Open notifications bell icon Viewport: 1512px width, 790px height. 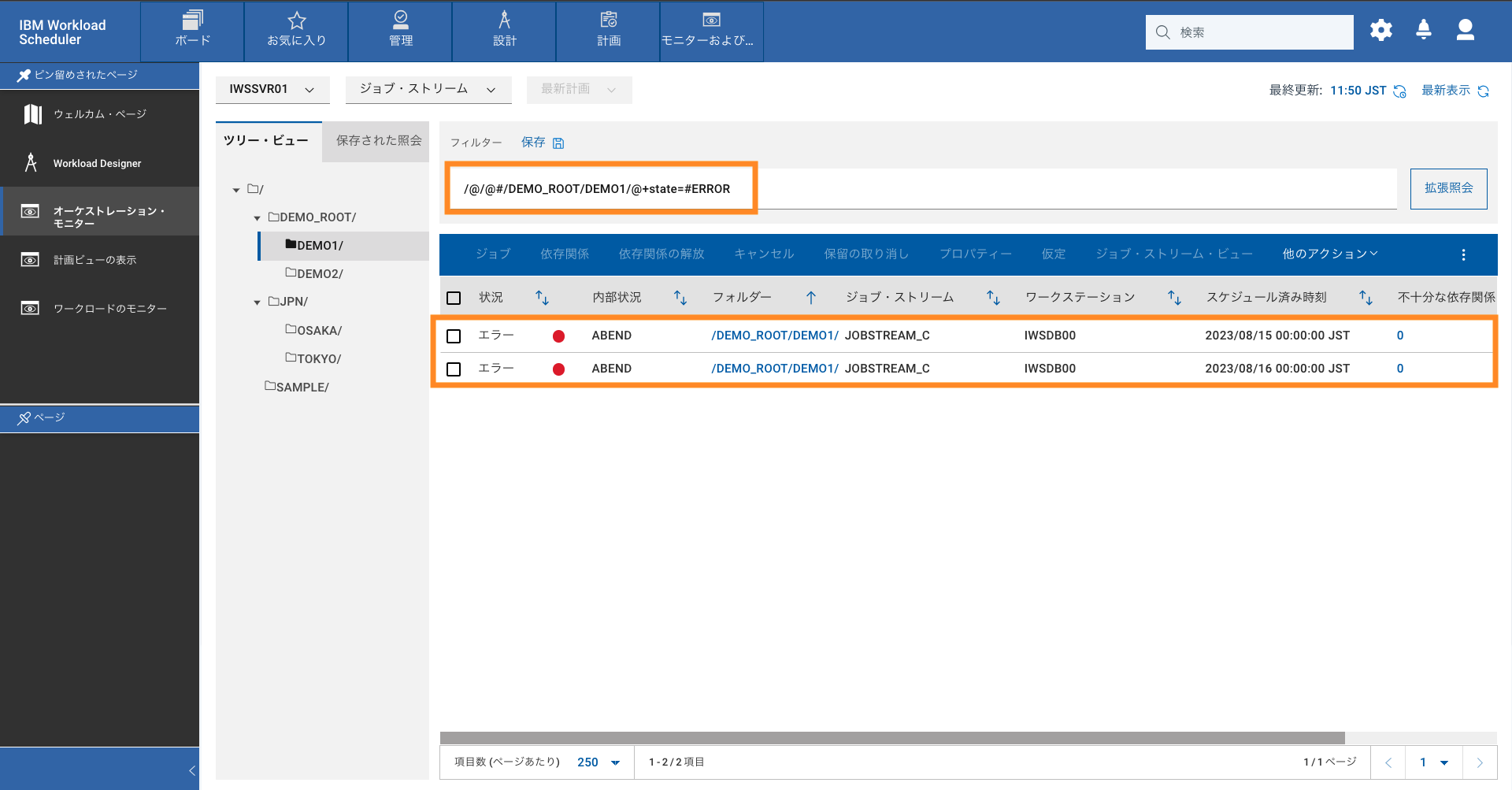pos(1424,30)
